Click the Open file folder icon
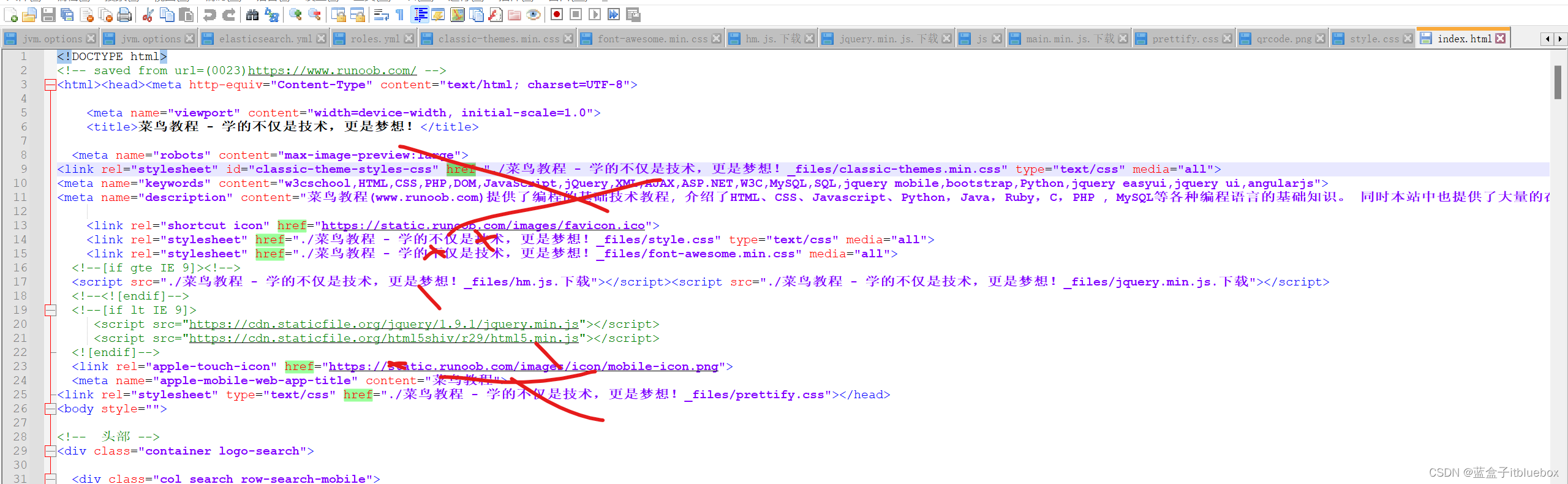 click(29, 15)
